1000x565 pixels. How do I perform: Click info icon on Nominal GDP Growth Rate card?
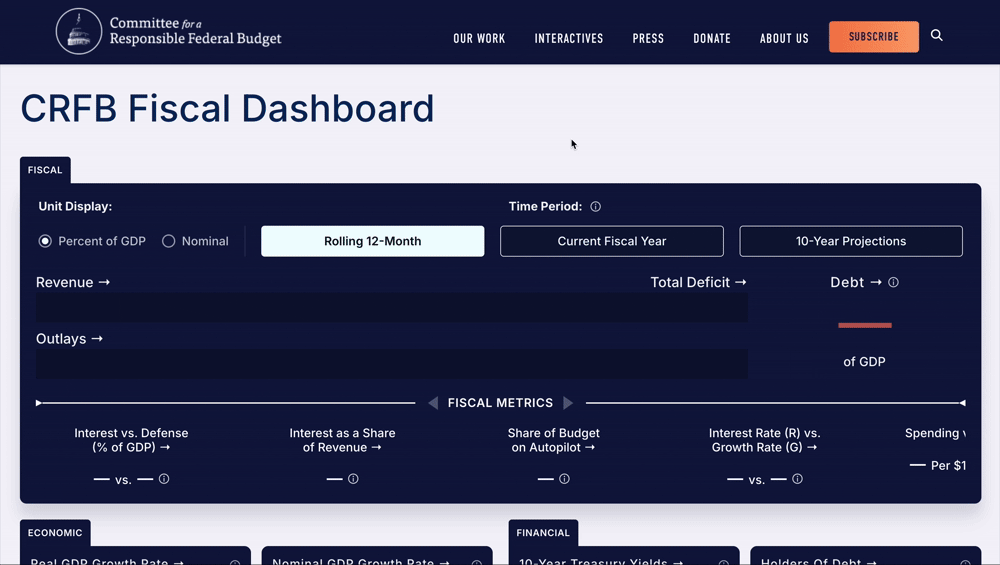[476, 562]
